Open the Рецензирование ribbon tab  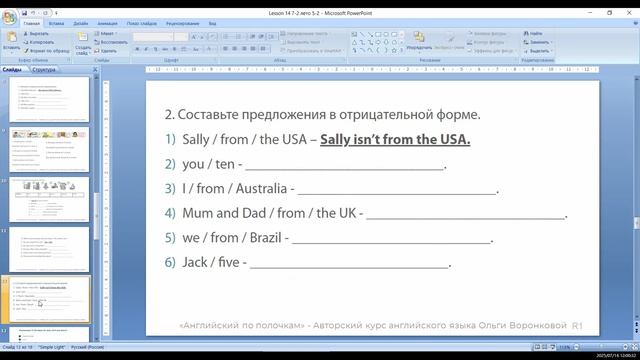tap(182, 23)
